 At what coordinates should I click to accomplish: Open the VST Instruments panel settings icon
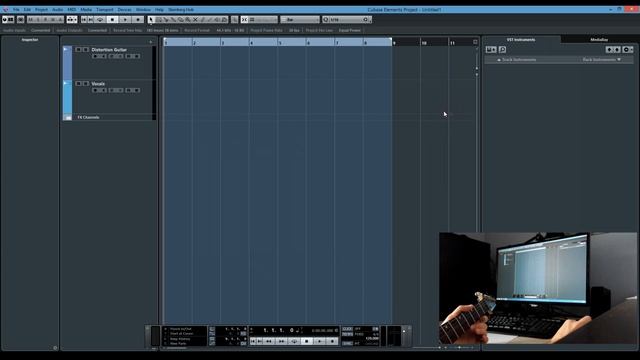pos(628,49)
